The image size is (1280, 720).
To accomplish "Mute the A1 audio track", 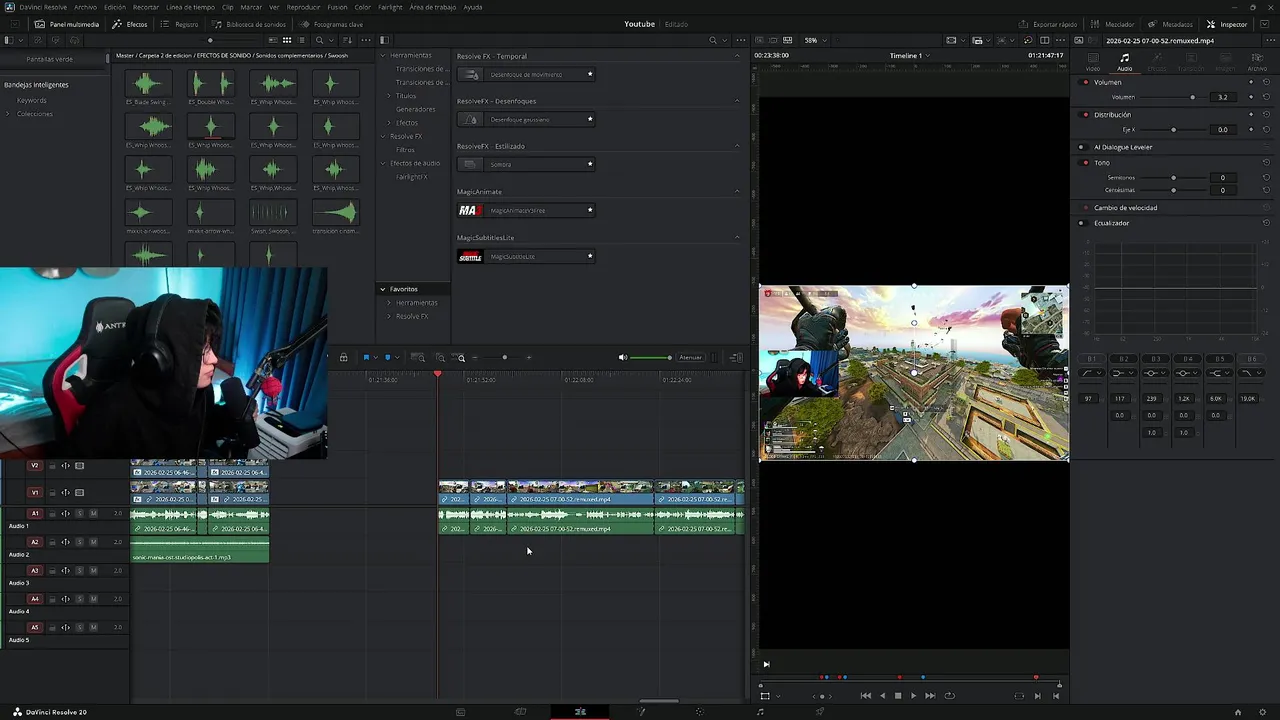I will pyautogui.click(x=93, y=513).
